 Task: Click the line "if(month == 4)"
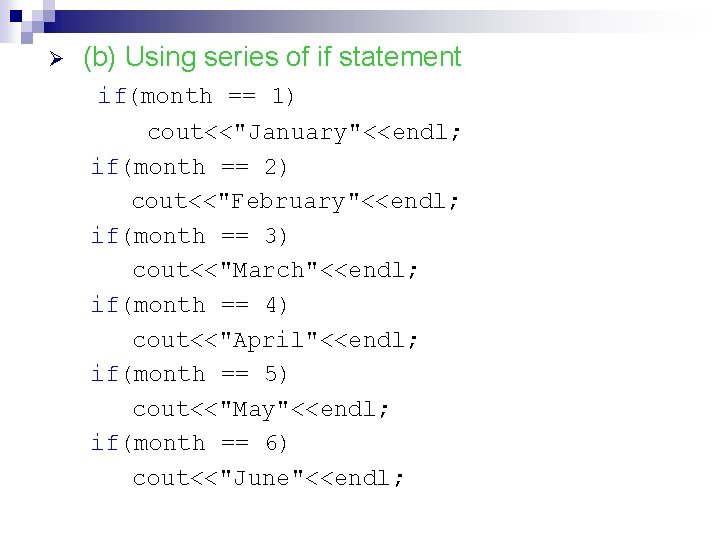pyautogui.click(x=189, y=305)
